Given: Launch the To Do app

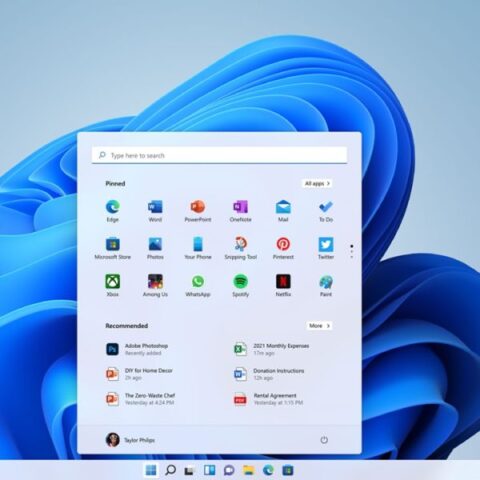Looking at the screenshot, I should pos(326,211).
